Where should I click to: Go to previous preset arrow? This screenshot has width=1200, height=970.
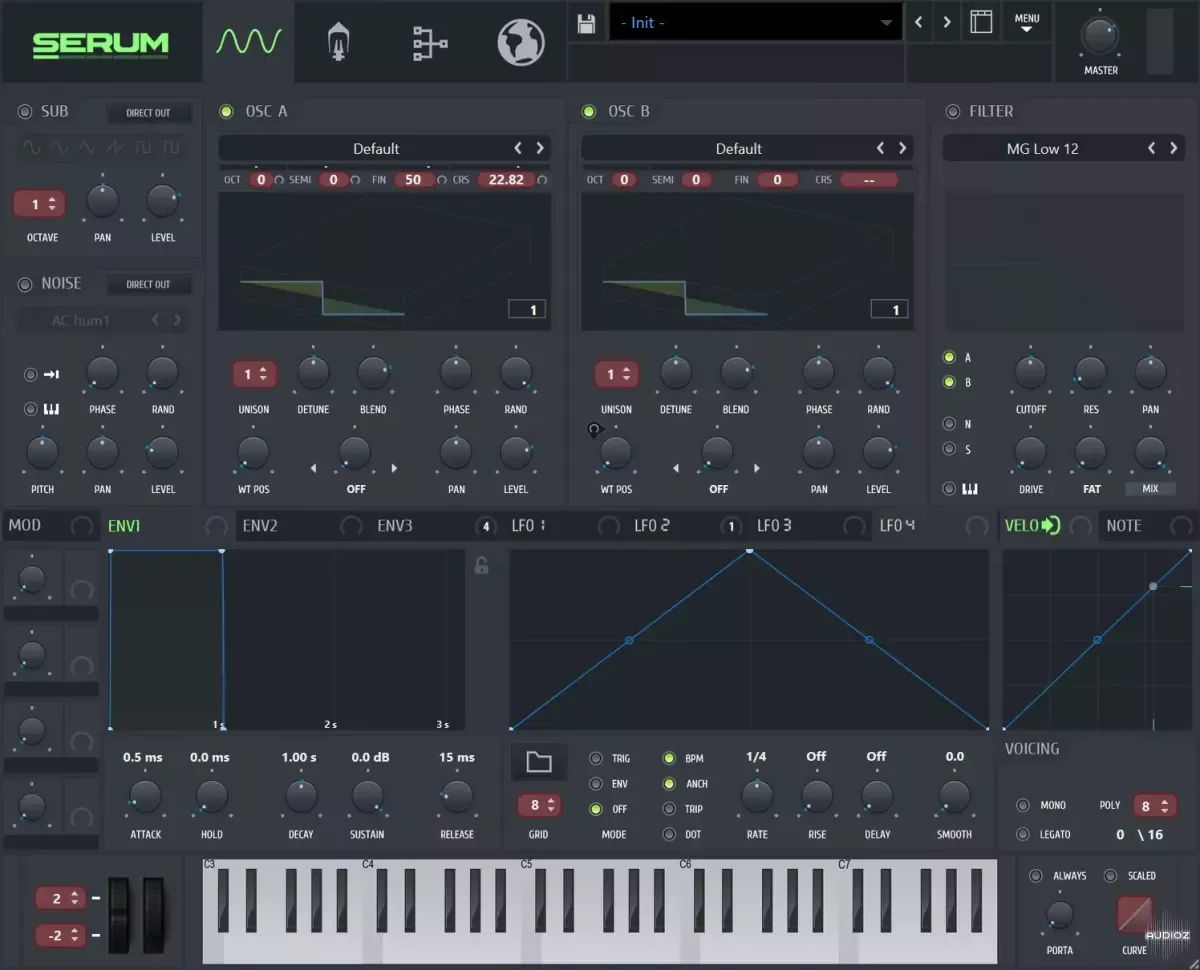coord(918,22)
